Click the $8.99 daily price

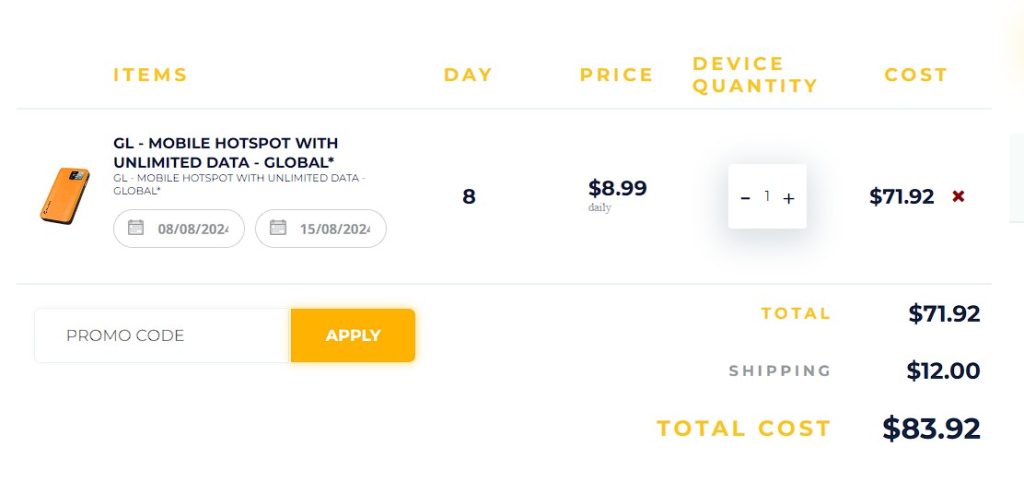click(x=617, y=188)
